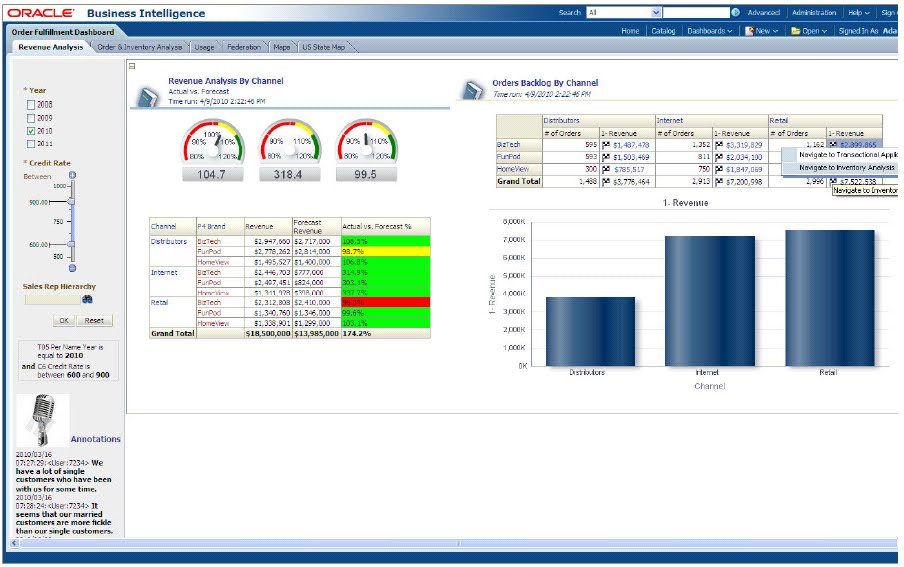Open the Federation tab
The image size is (904, 567).
tap(244, 47)
